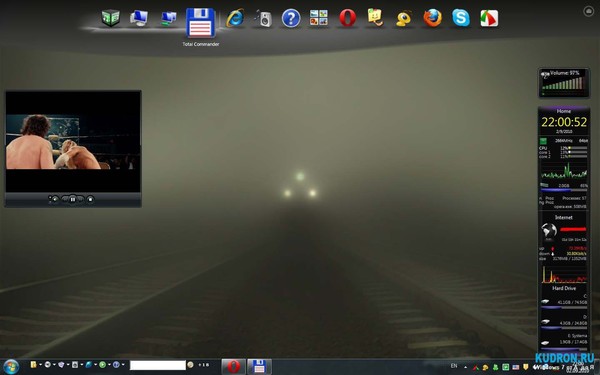
Task: Pause the video in the mini player
Action: pyautogui.click(x=73, y=199)
